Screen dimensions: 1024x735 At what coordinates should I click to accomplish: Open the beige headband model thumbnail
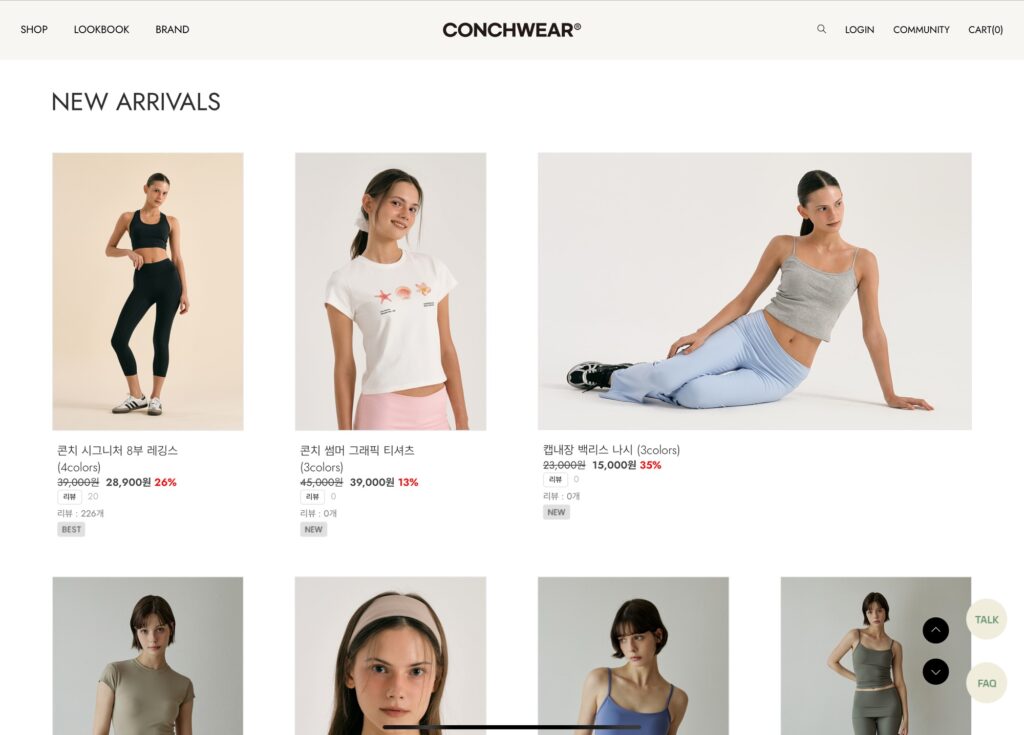click(391, 655)
